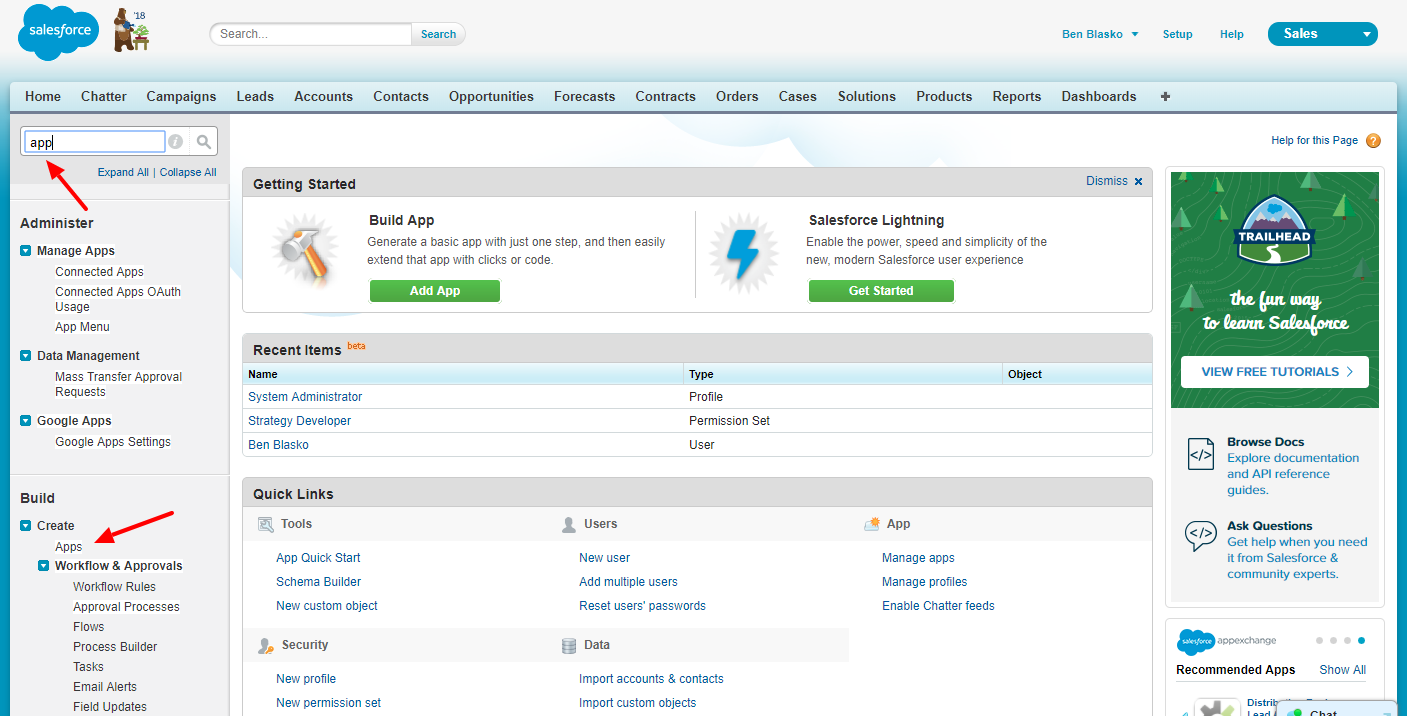Open Ben Blasko recent item
This screenshot has width=1407, height=716.
click(278, 445)
